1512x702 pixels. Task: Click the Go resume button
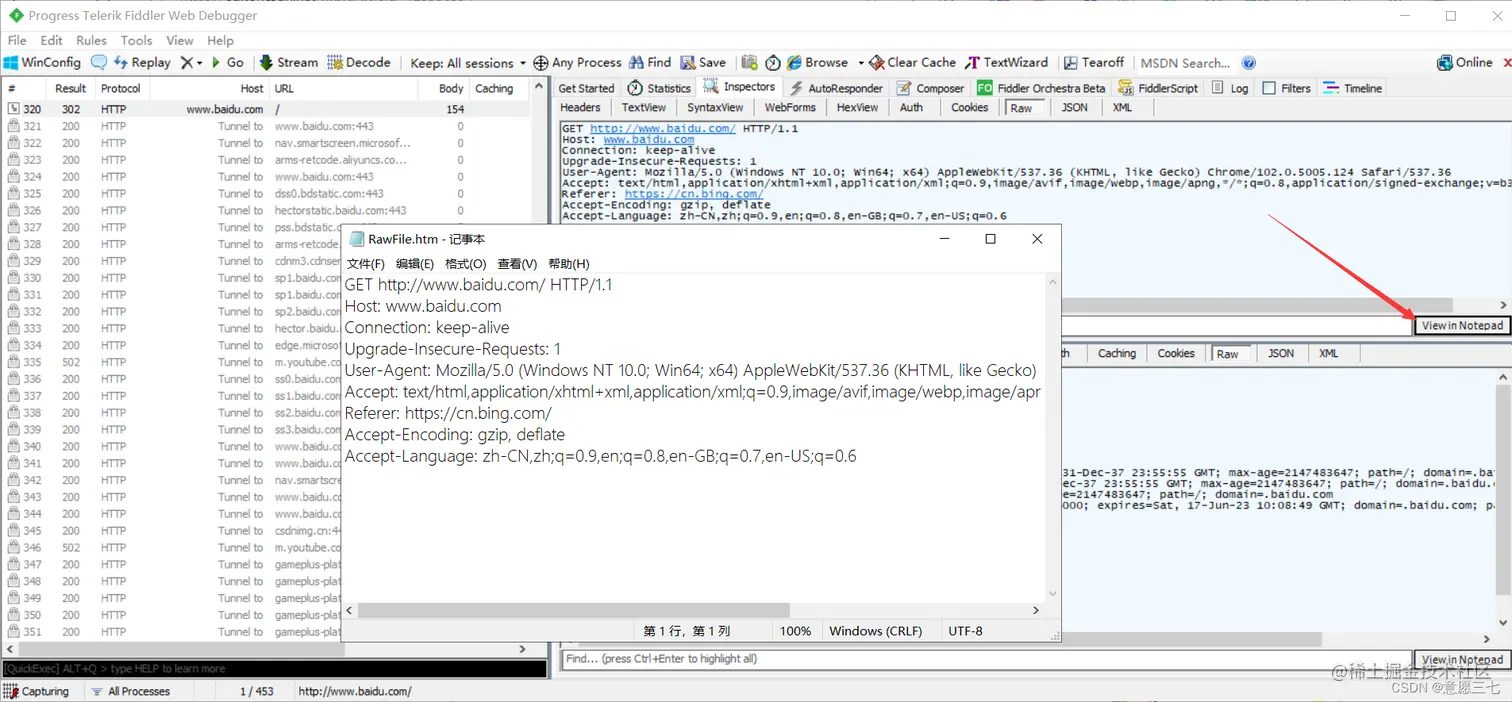[227, 62]
